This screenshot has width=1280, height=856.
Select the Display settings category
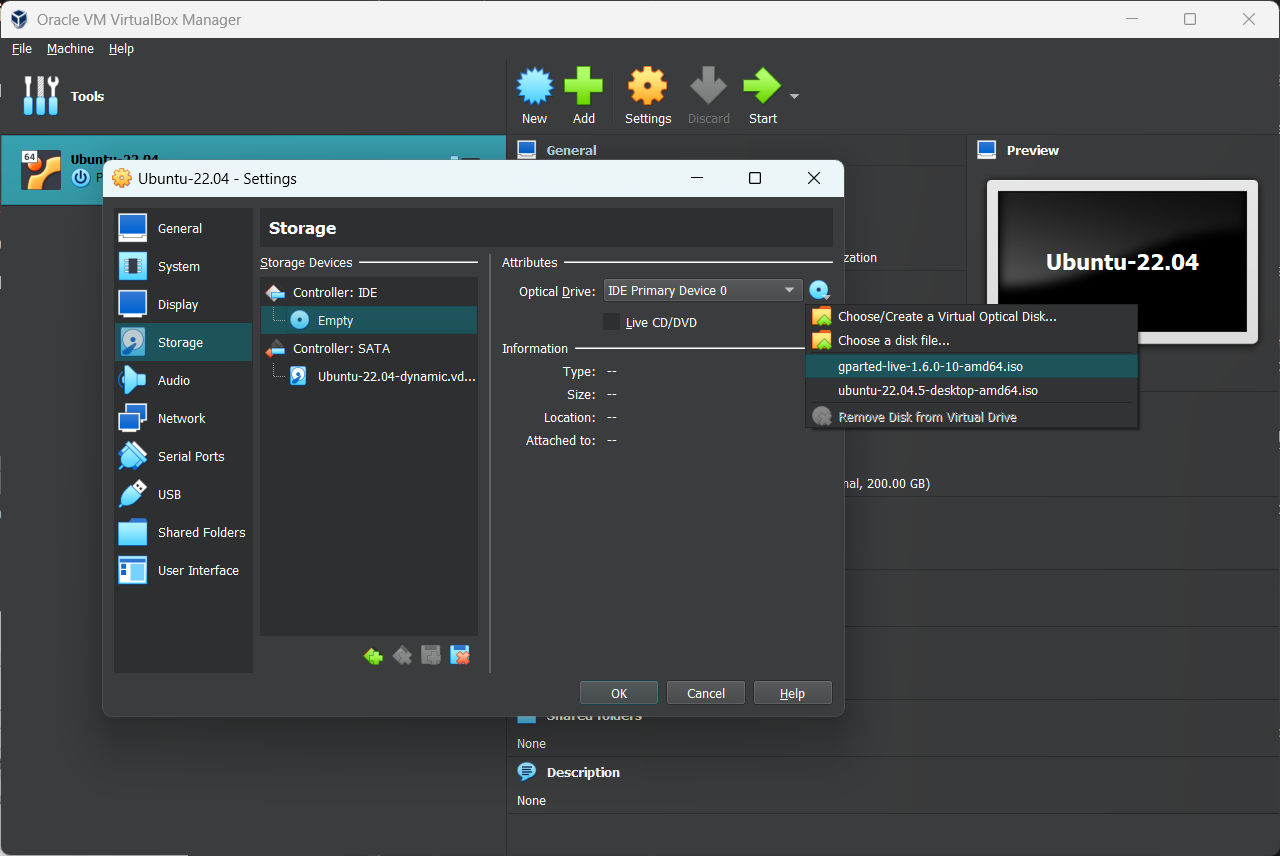click(x=183, y=304)
